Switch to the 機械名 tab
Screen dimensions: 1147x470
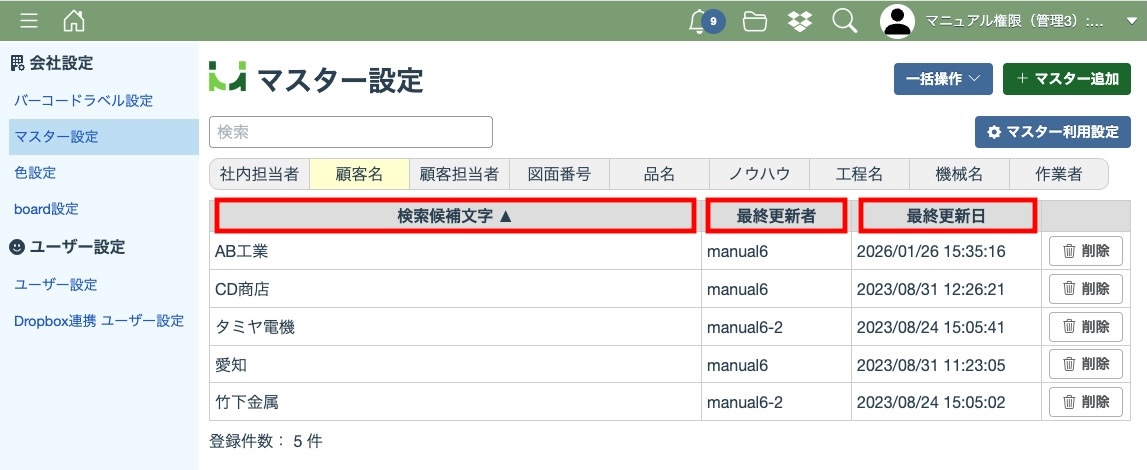959,174
